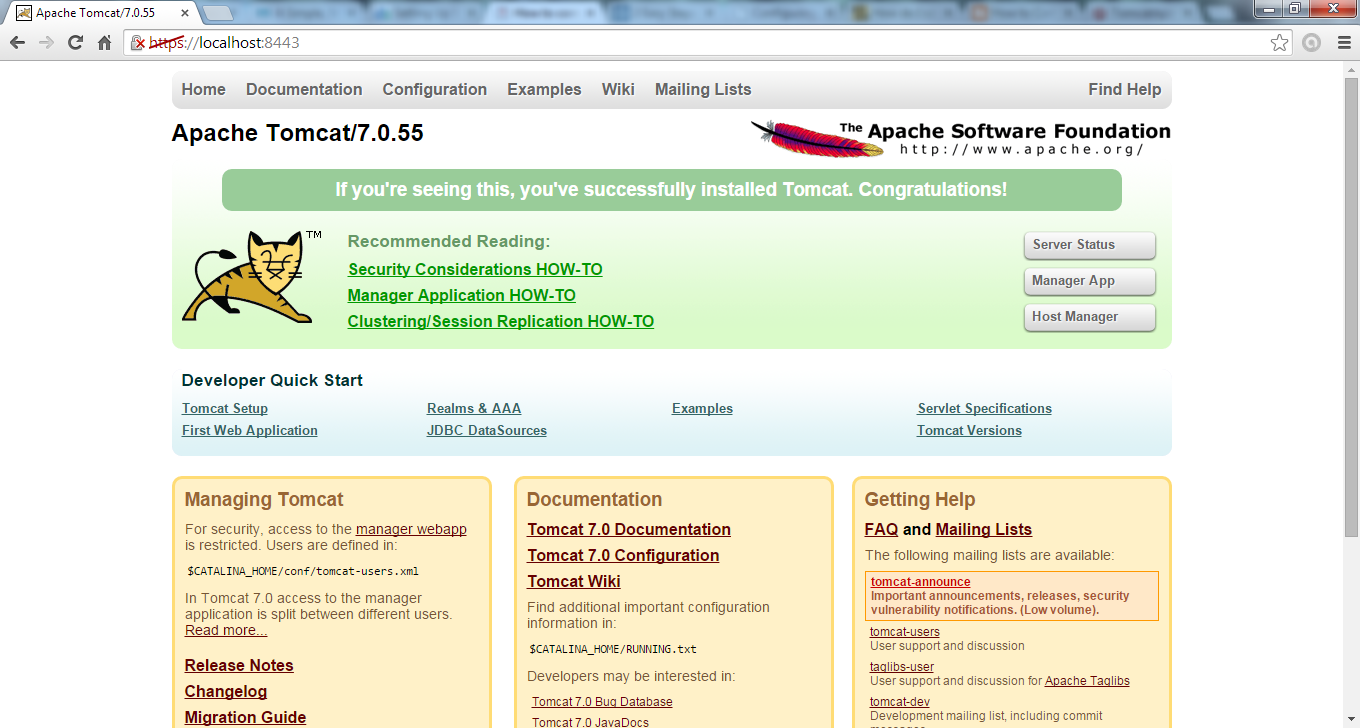Open Security Considerations HOW-TO link
1360x728 pixels.
click(475, 269)
